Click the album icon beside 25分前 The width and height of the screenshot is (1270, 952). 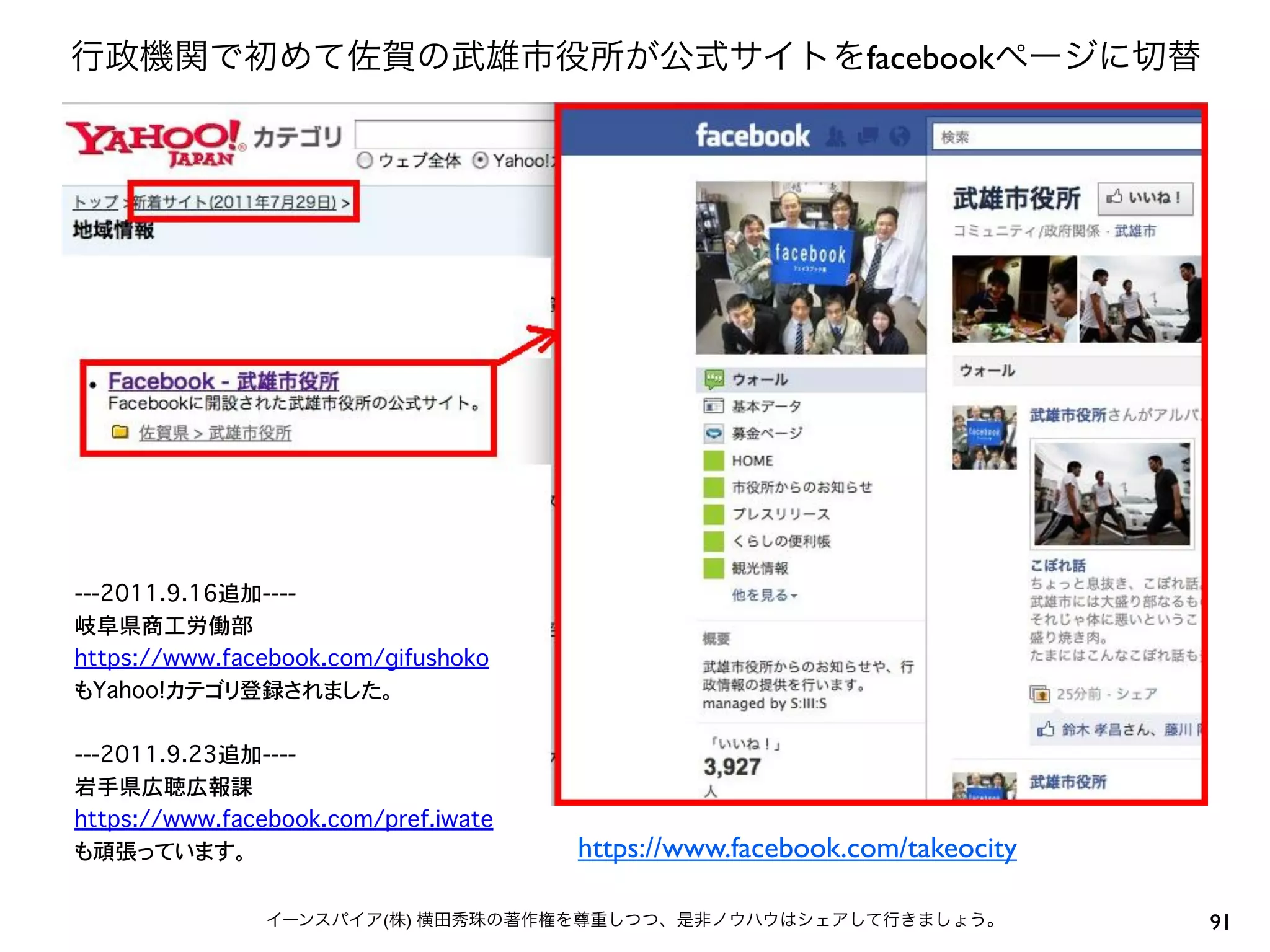tap(1040, 694)
